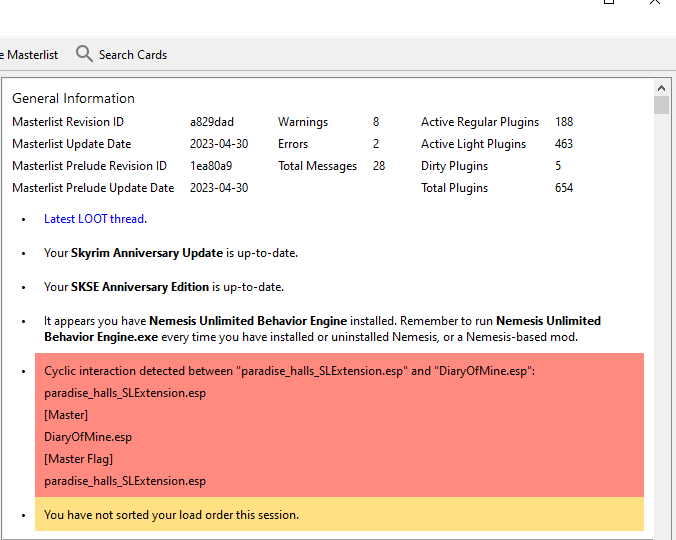Click the Errors count 2

376,144
